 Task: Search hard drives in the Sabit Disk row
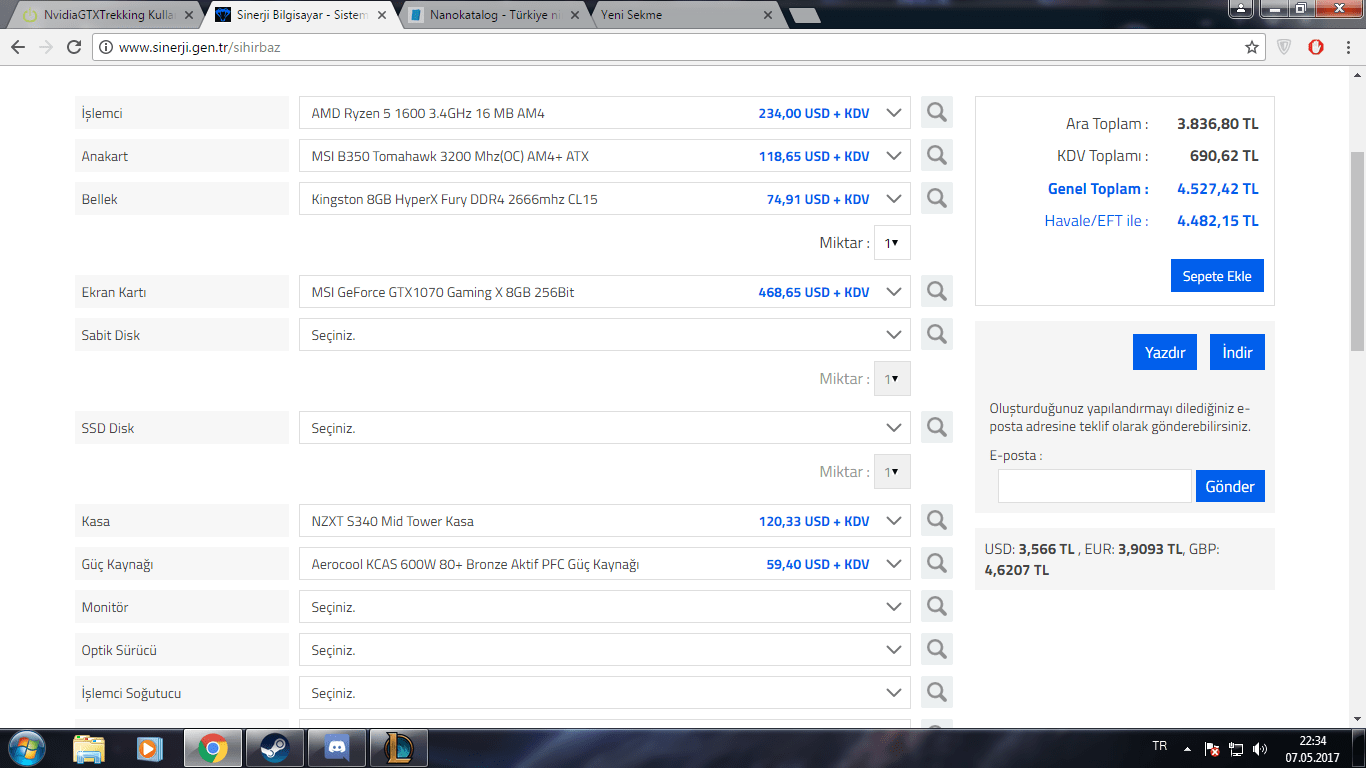point(937,335)
